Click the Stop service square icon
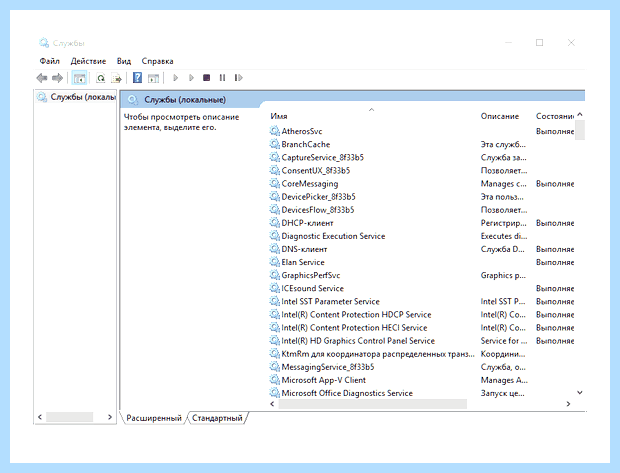 206,78
